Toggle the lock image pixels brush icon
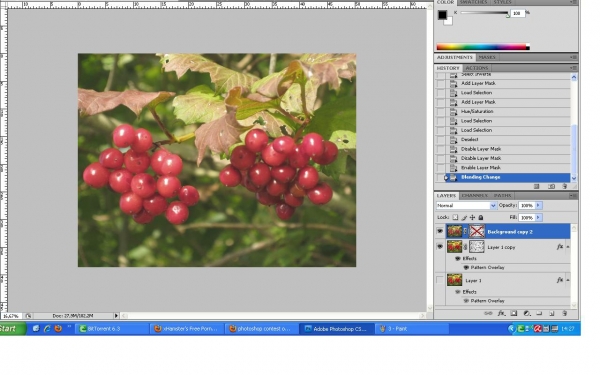 point(464,217)
